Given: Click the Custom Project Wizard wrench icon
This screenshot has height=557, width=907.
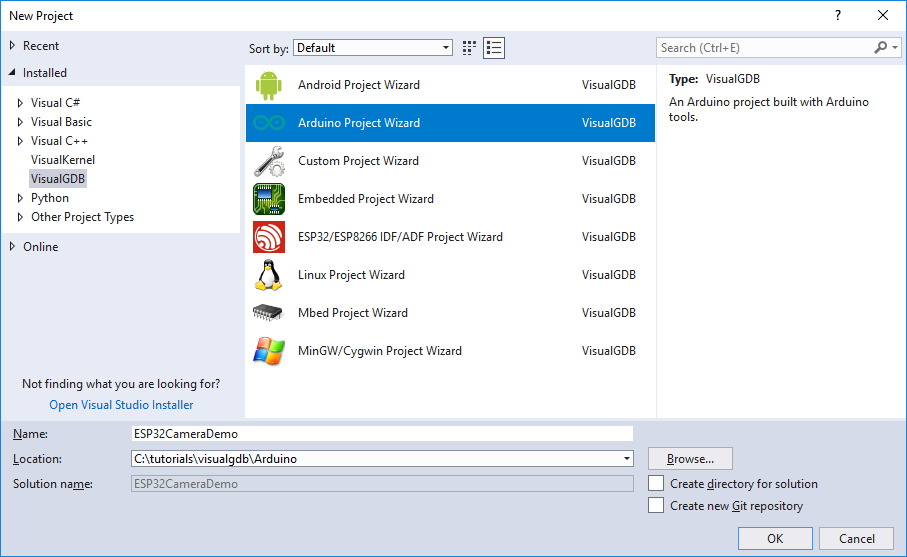Looking at the screenshot, I should pos(268,161).
